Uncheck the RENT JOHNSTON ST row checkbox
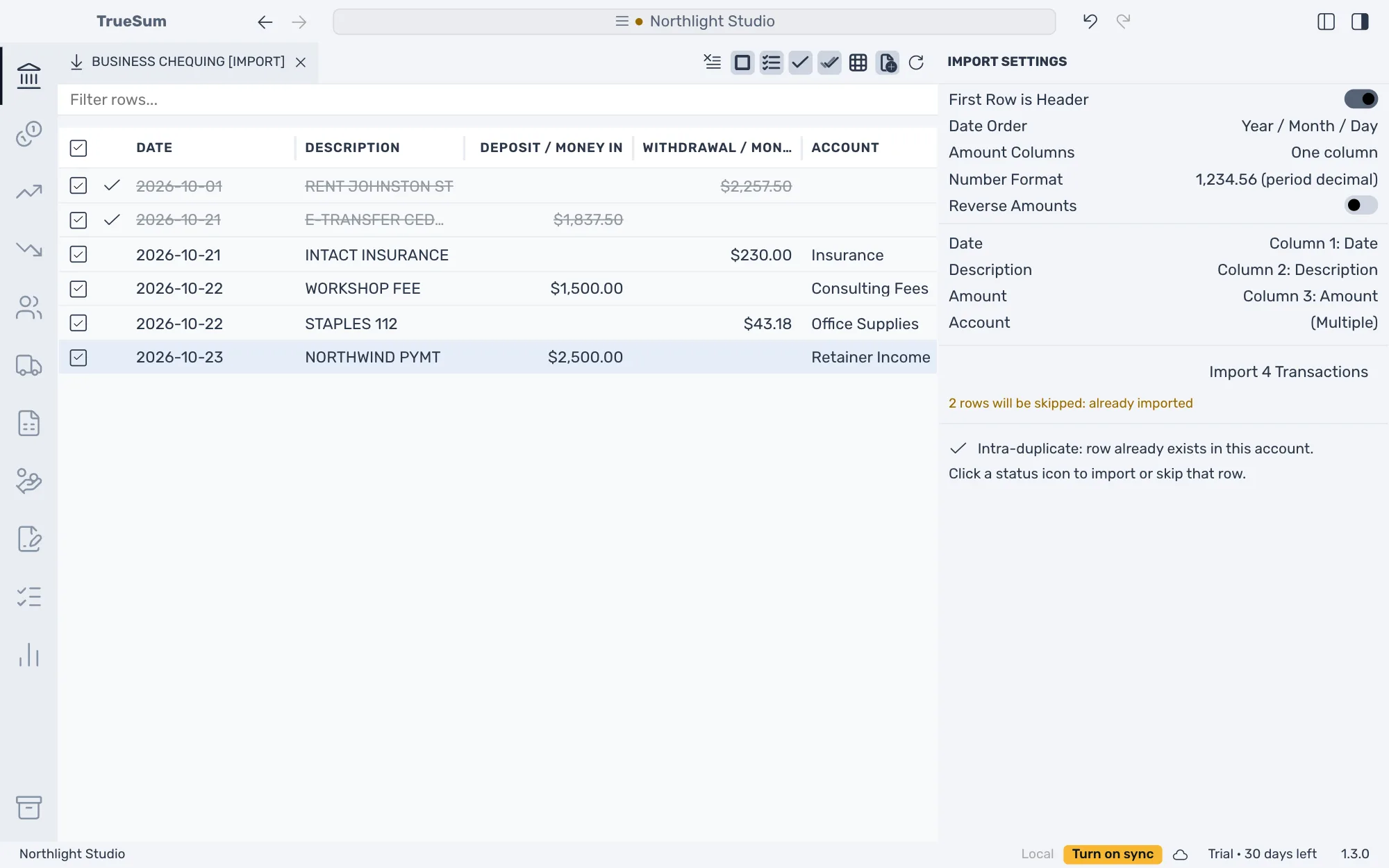 tap(78, 185)
